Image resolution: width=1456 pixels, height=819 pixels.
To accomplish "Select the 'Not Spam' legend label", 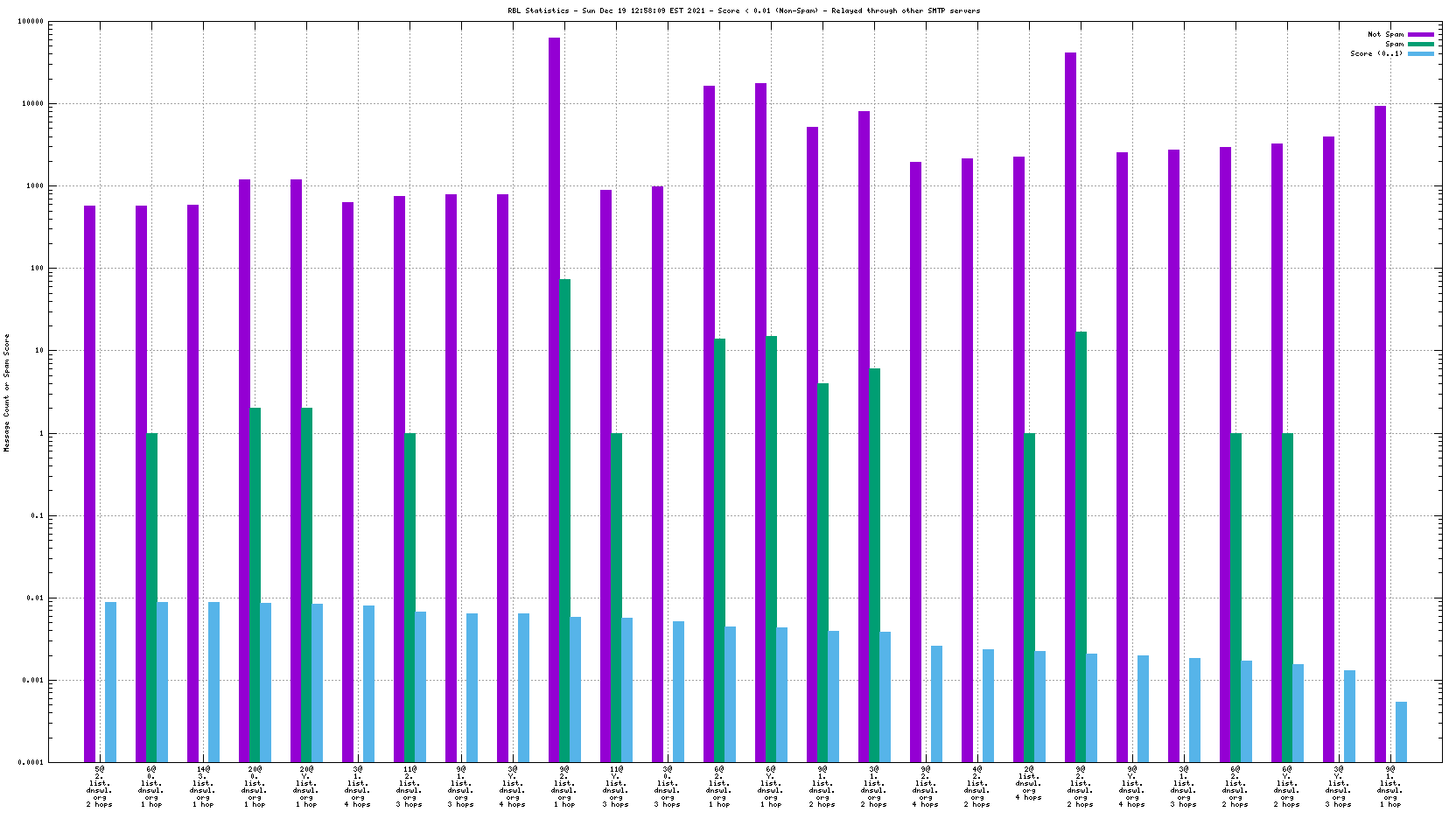I will (1385, 34).
